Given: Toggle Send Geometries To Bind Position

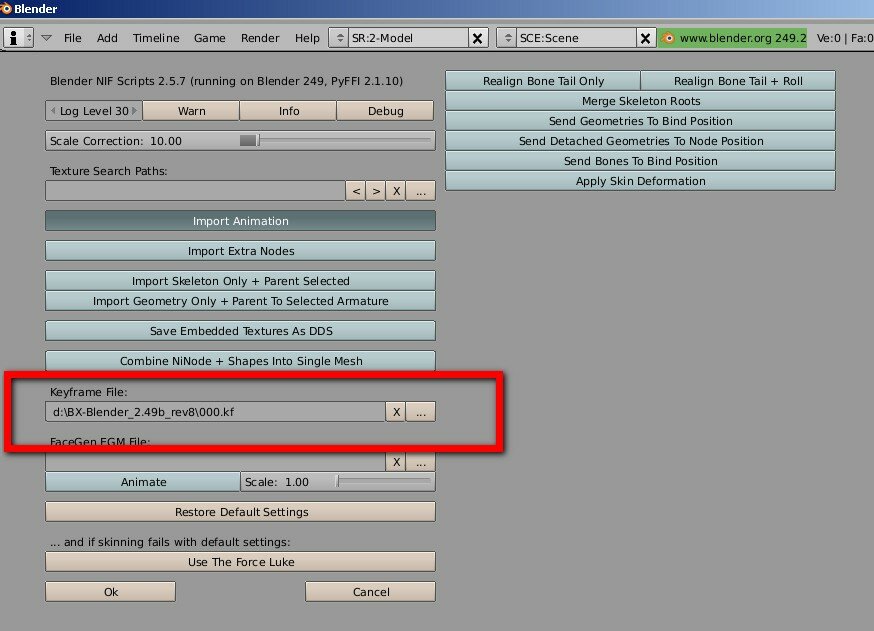Looking at the screenshot, I should 640,121.
